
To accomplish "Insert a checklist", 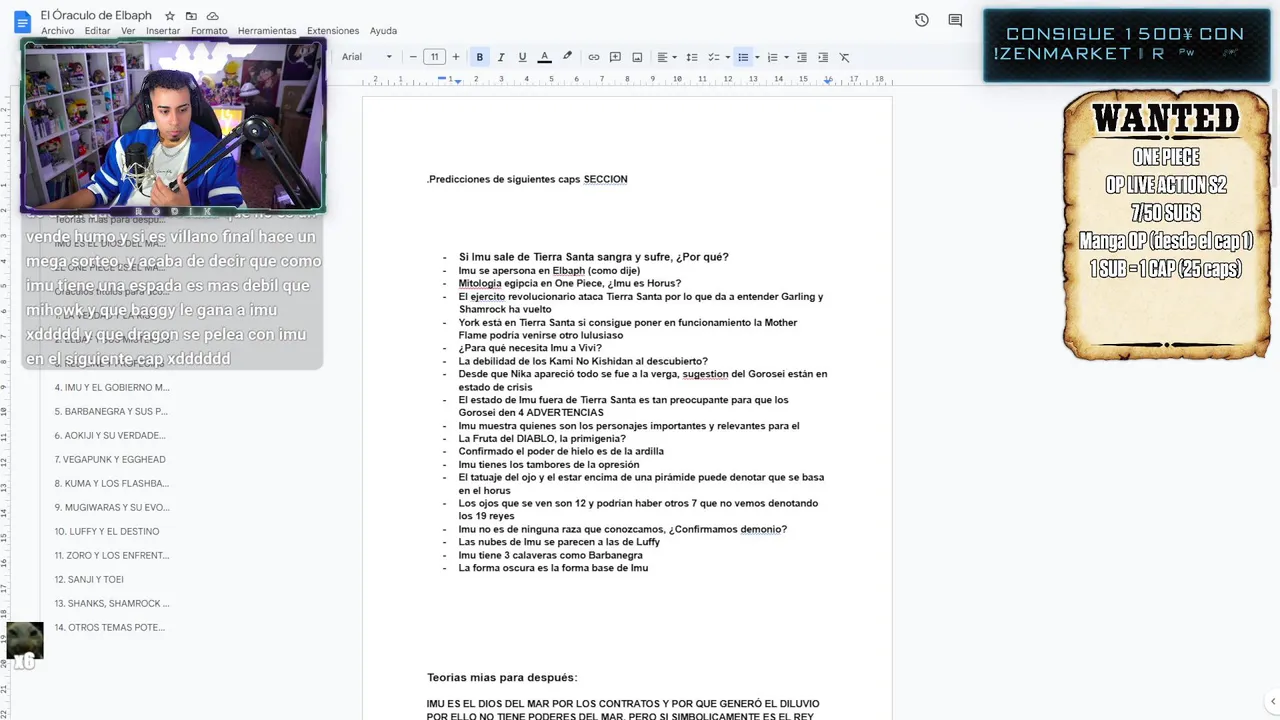I will point(714,57).
